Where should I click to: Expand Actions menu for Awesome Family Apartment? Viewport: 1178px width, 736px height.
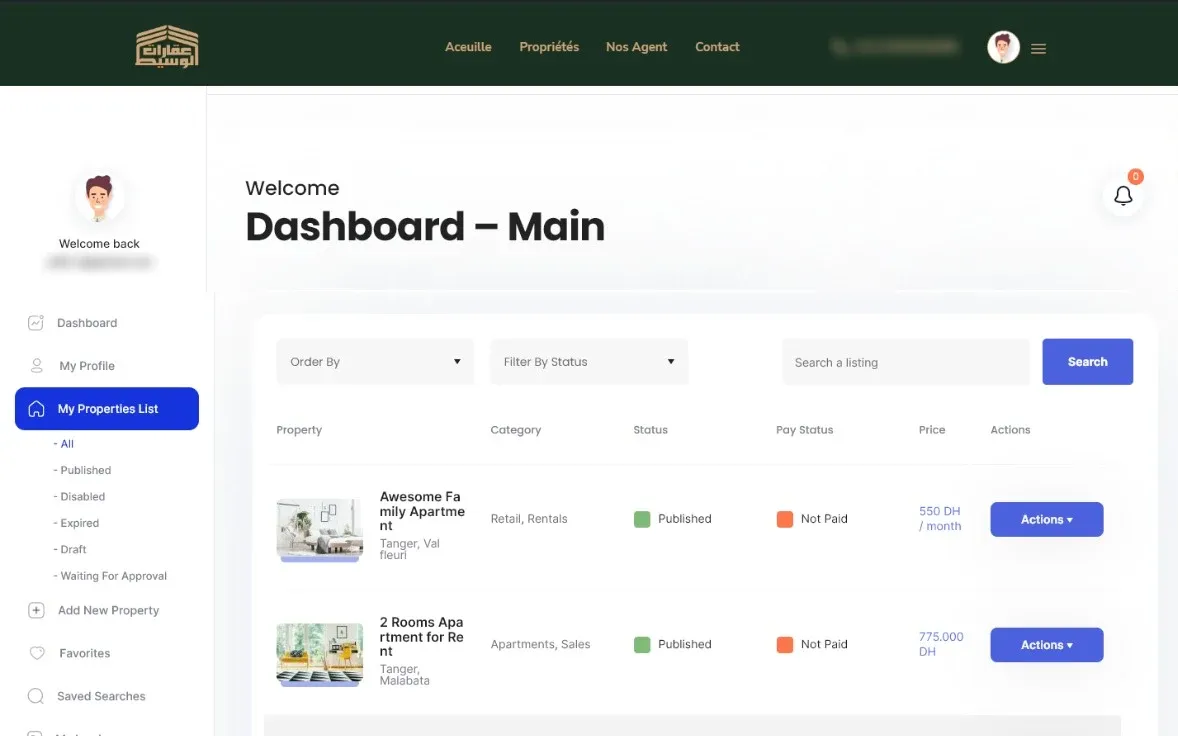coord(1047,520)
